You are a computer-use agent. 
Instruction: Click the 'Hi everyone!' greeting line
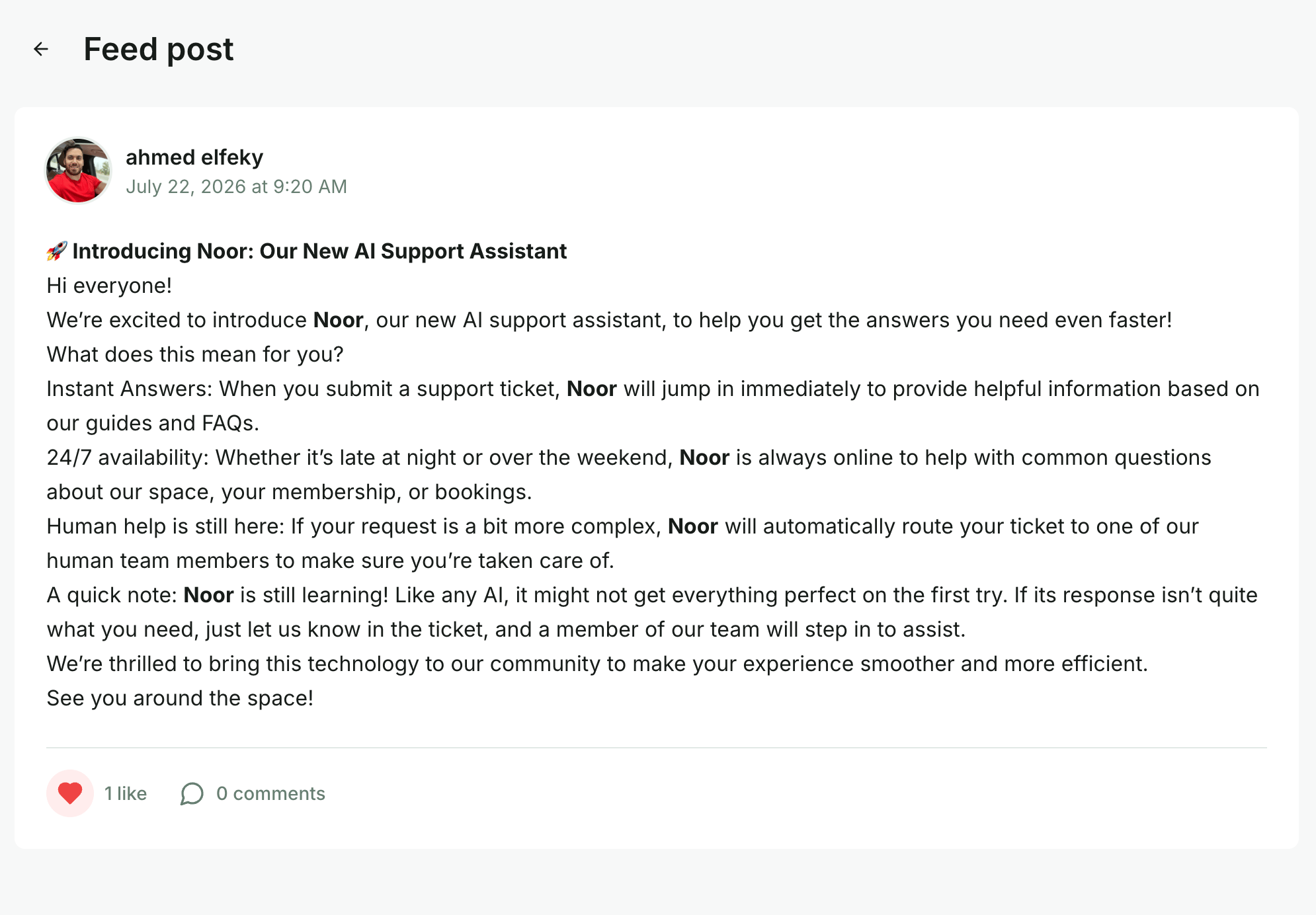(109, 286)
